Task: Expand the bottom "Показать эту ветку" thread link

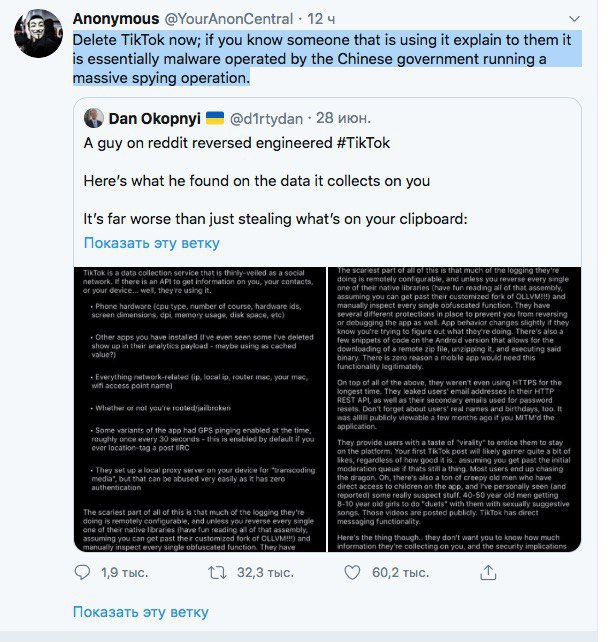Action: coord(141,612)
